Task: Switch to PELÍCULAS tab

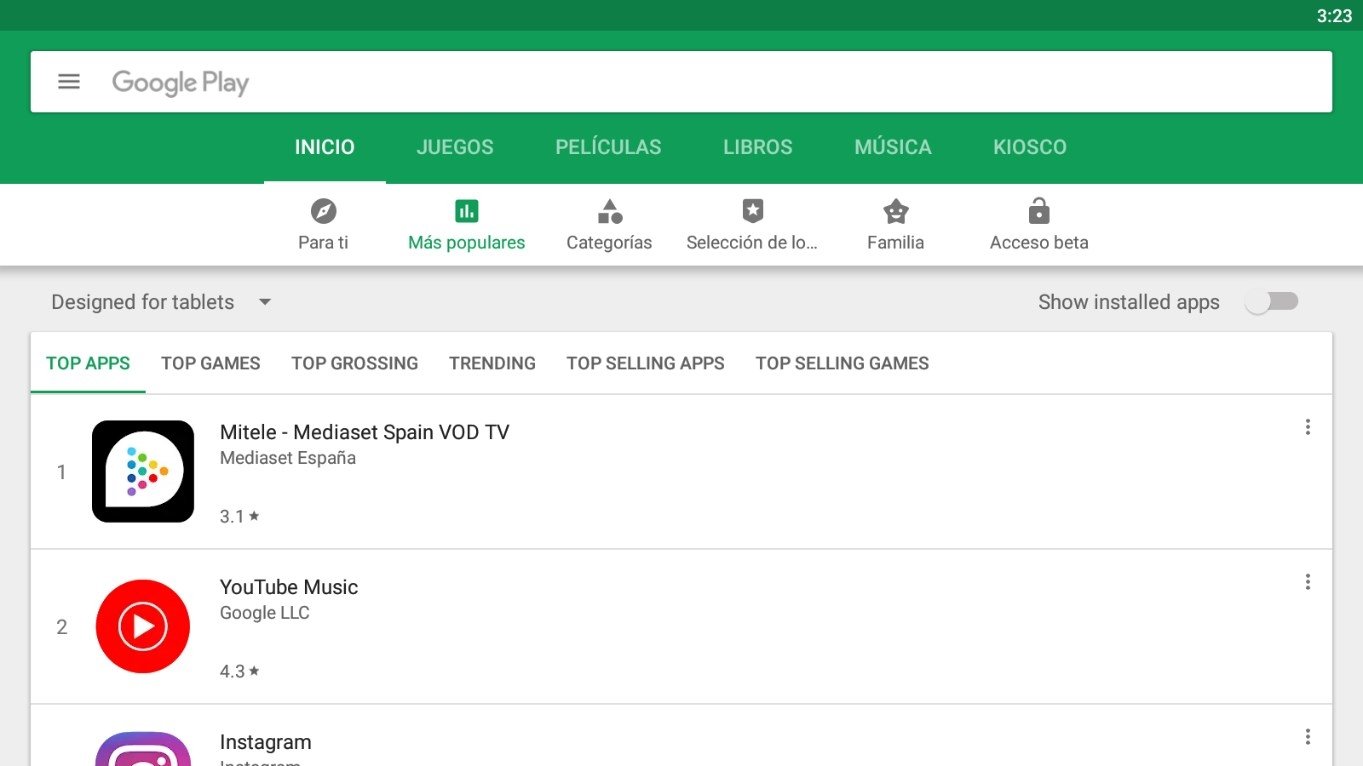Action: pos(608,147)
